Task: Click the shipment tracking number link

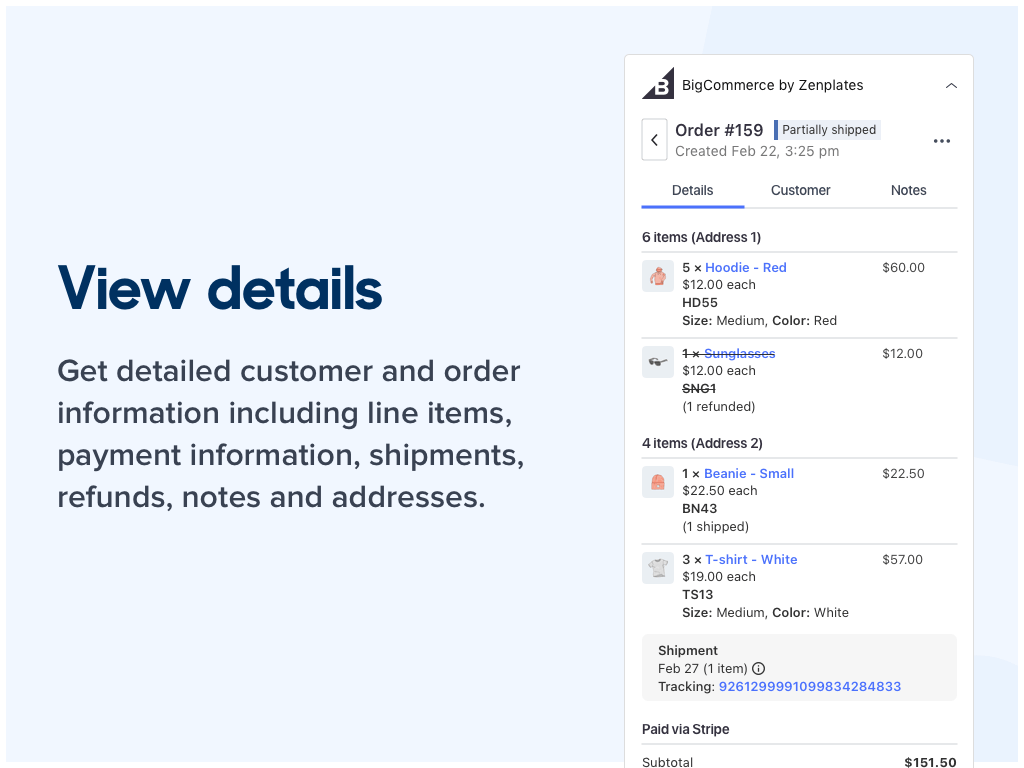Action: [809, 686]
